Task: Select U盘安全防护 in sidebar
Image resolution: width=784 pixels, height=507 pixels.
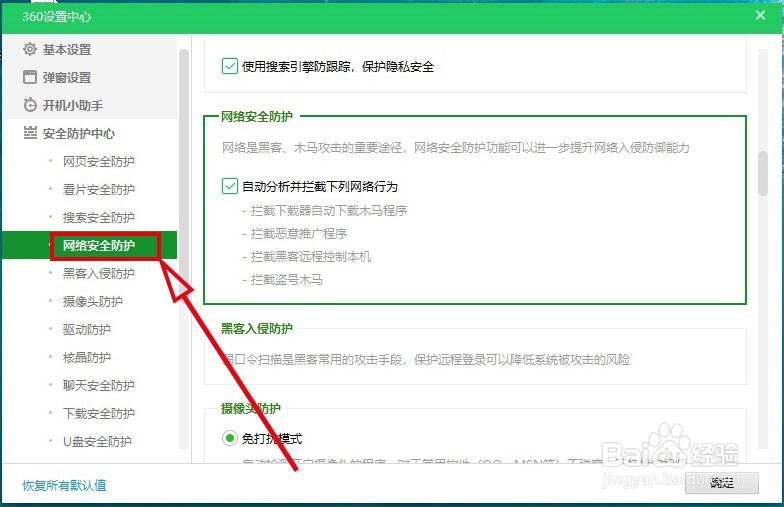Action: click(97, 442)
